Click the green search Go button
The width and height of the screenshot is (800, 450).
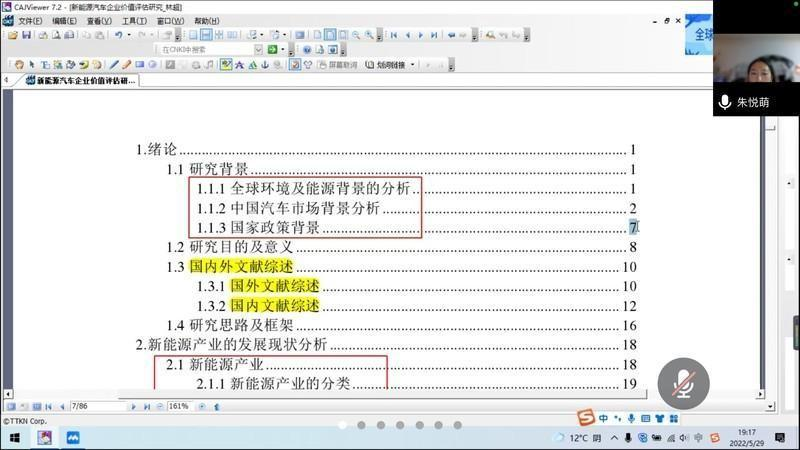point(273,49)
